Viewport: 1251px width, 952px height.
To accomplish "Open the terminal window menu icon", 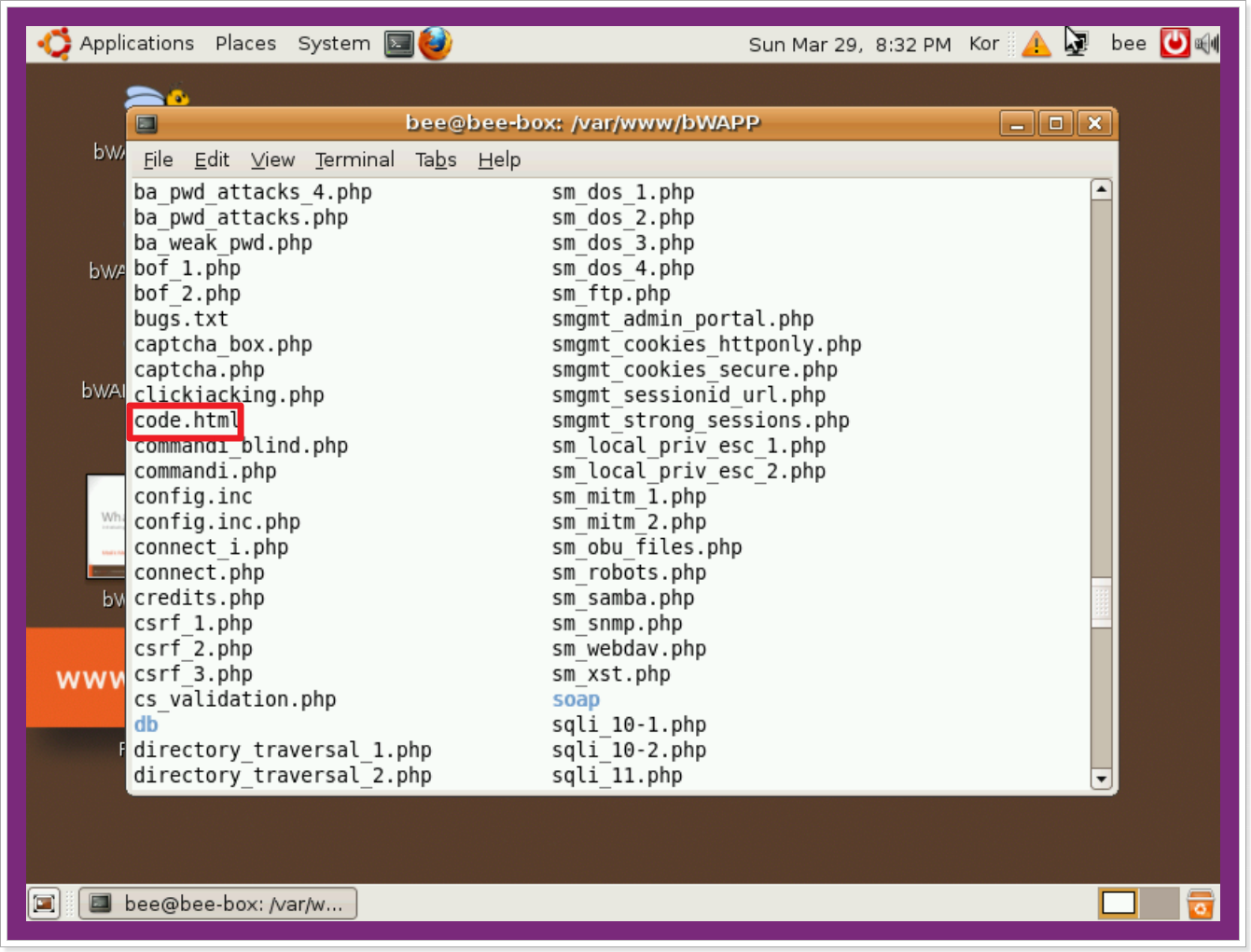I will click(146, 123).
